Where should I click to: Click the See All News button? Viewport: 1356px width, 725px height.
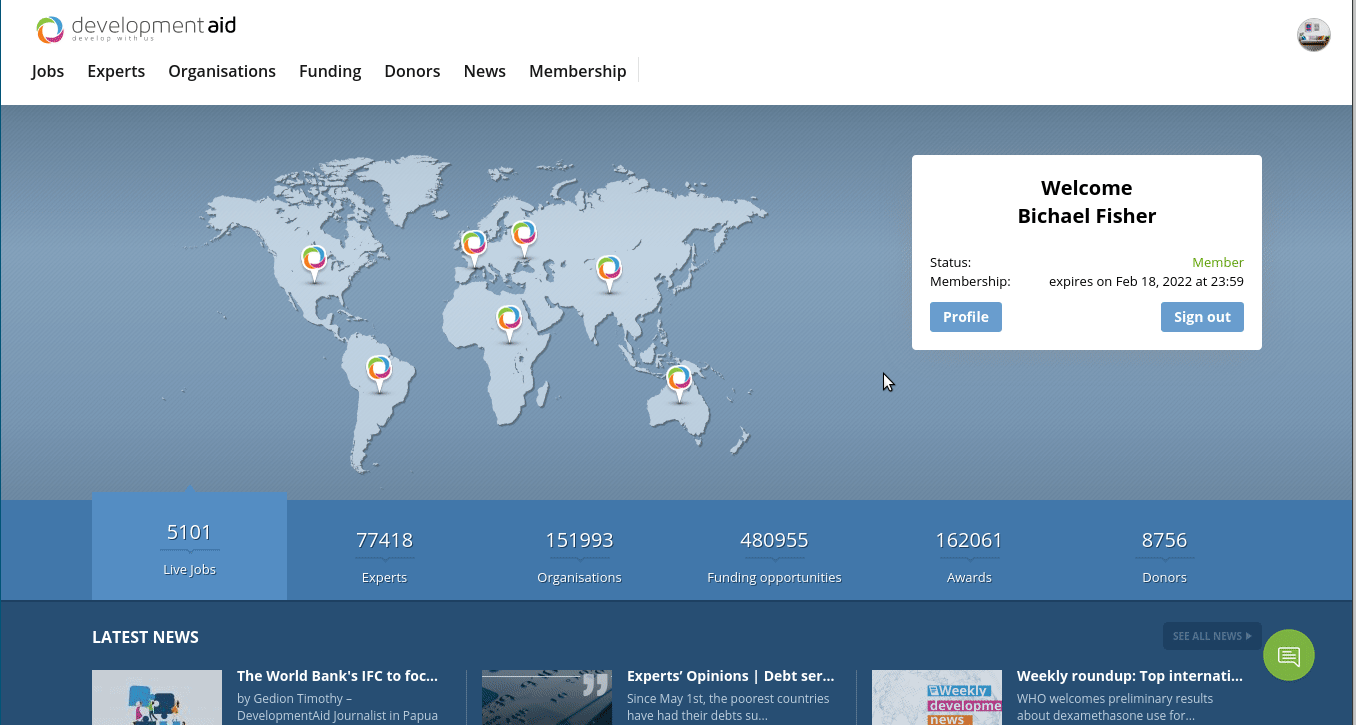click(x=1212, y=636)
